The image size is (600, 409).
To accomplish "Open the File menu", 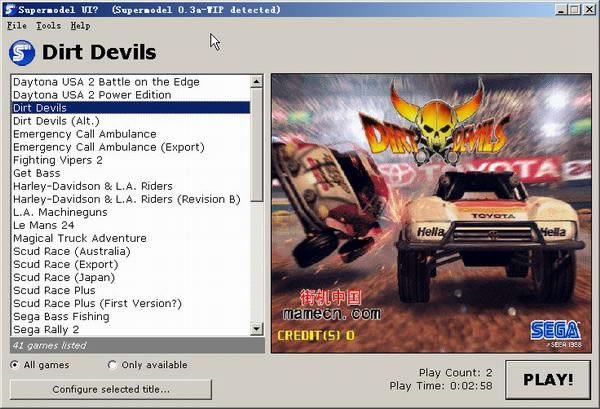I will pos(16,25).
